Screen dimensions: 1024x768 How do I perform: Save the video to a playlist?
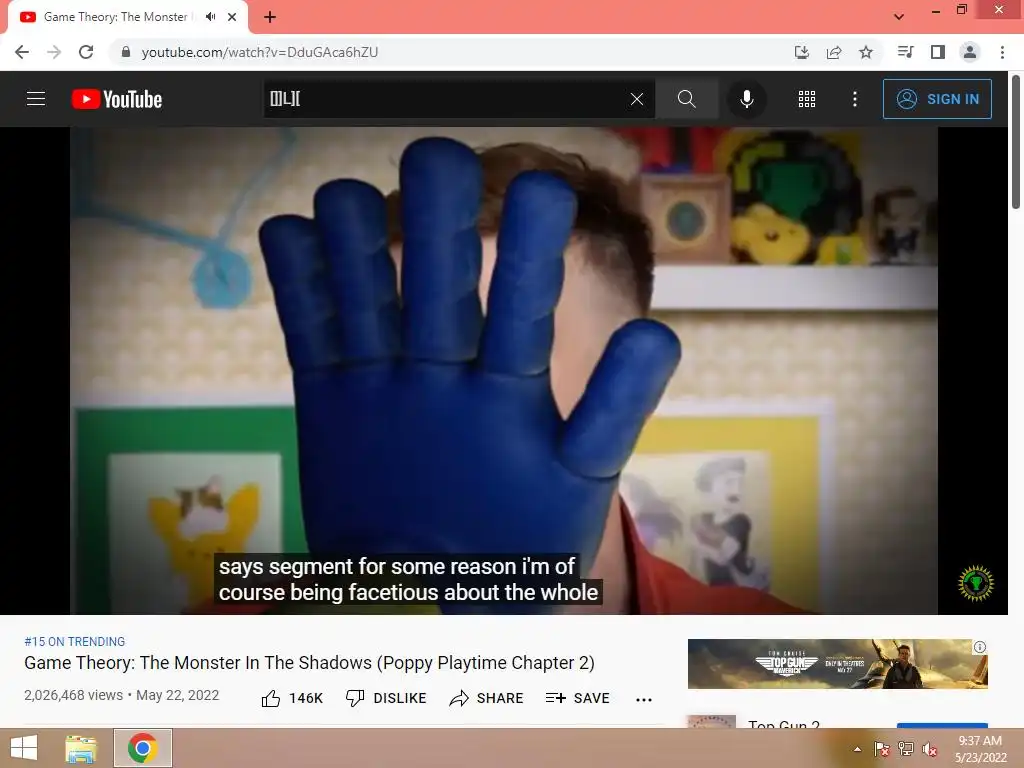point(577,698)
